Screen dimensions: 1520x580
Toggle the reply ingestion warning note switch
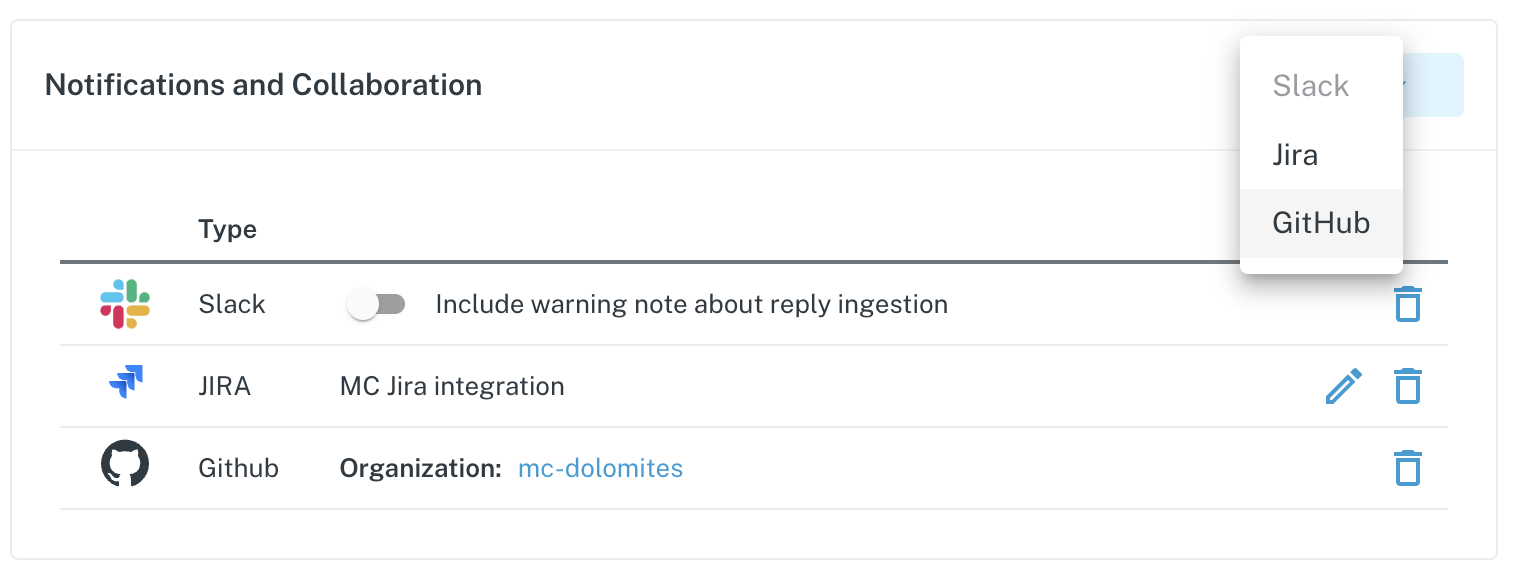pos(376,304)
